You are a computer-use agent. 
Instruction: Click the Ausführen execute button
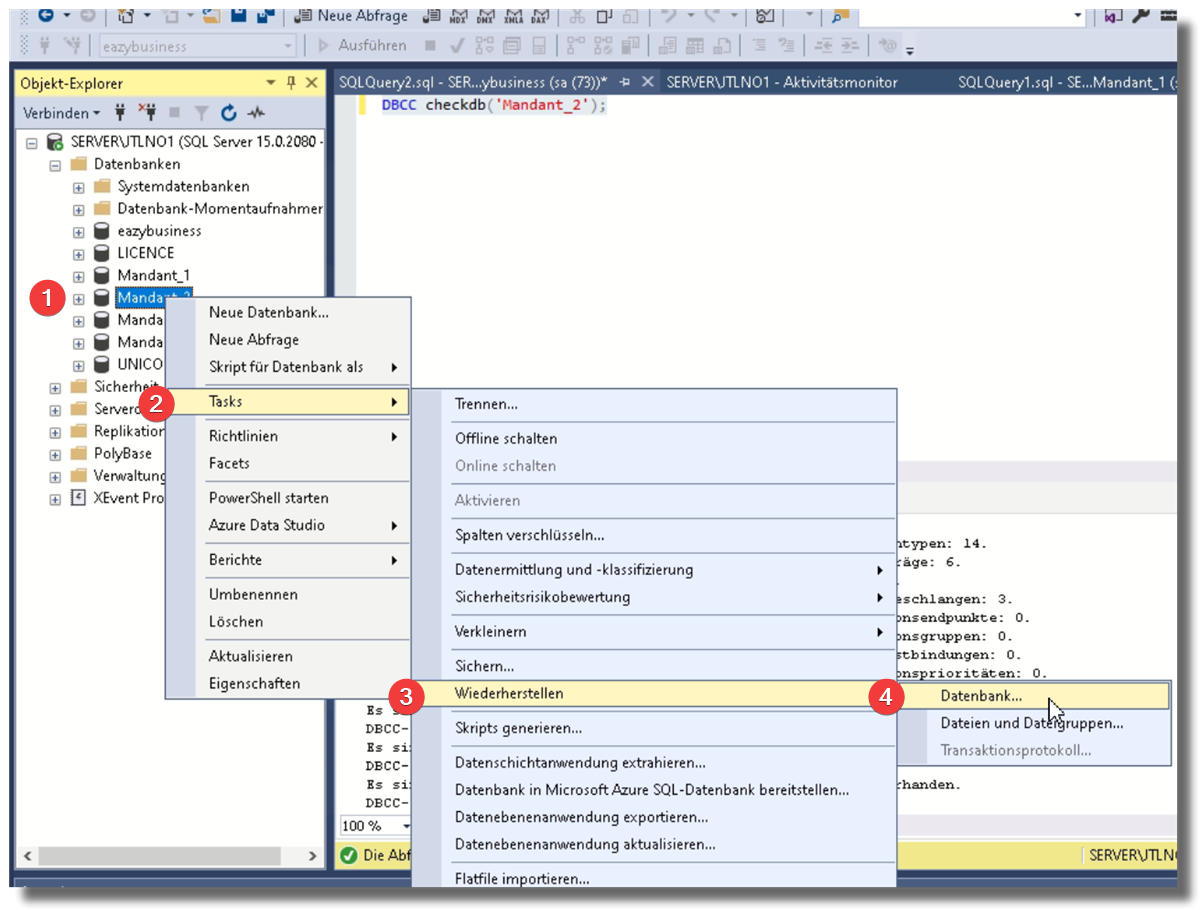(x=362, y=46)
